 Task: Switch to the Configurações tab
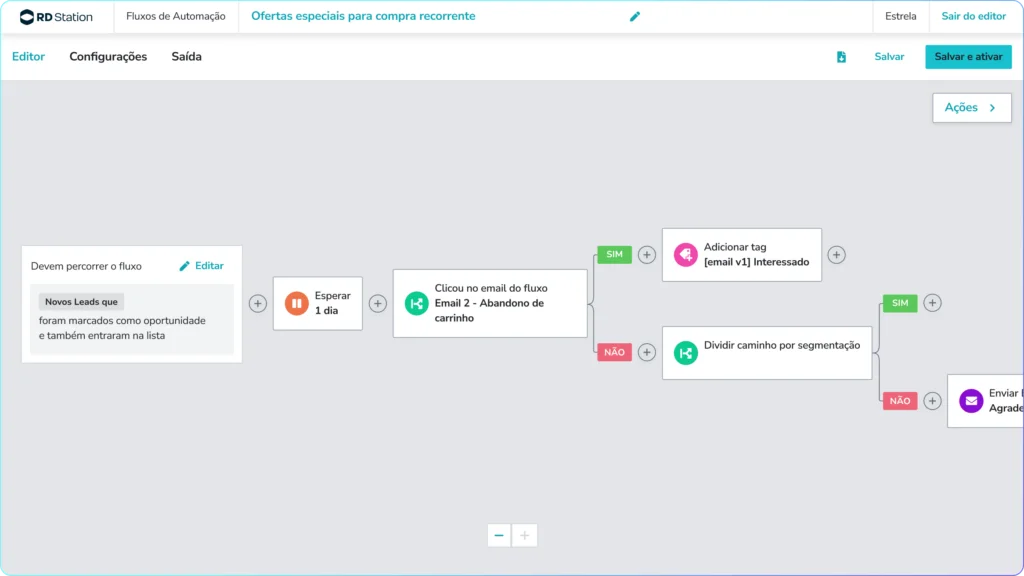point(108,57)
